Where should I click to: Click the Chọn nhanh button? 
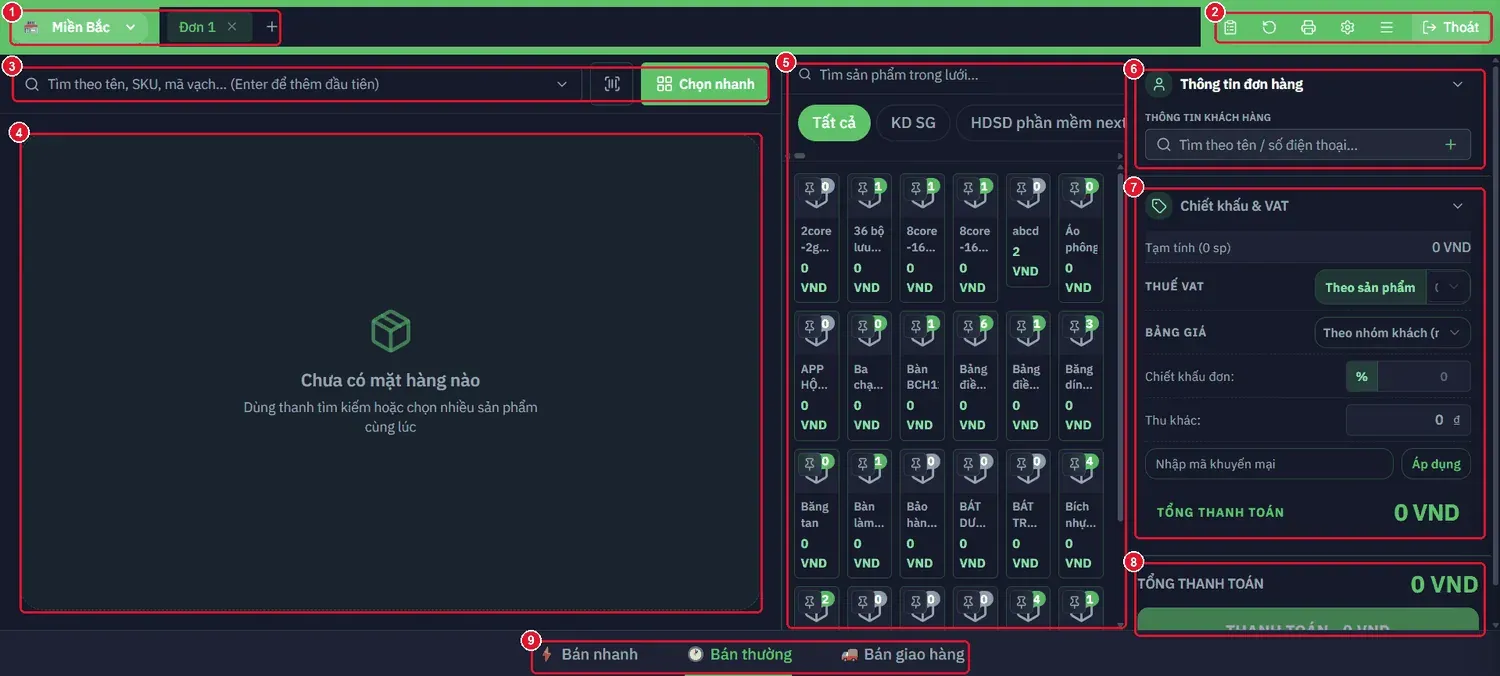point(705,84)
